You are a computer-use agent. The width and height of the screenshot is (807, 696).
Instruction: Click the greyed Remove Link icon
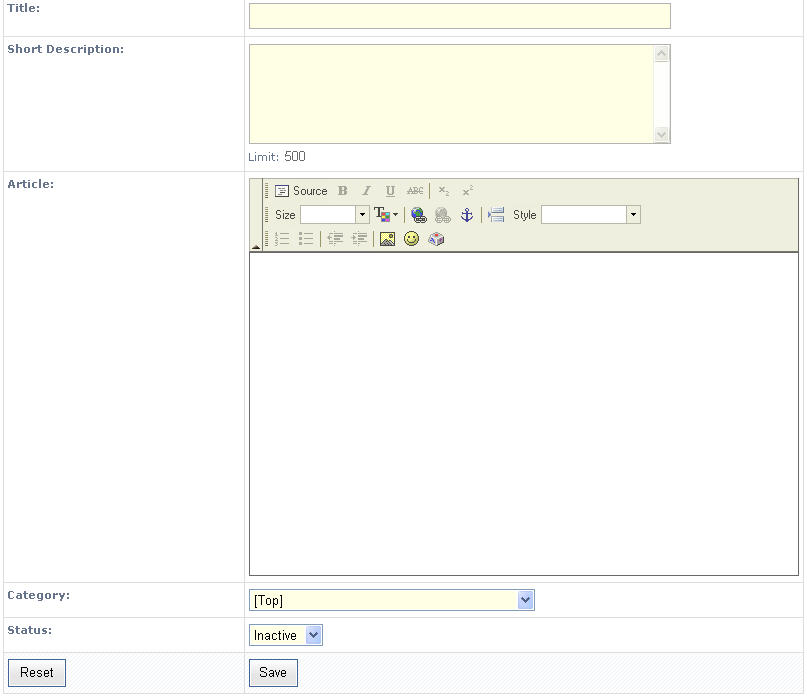pyautogui.click(x=443, y=215)
